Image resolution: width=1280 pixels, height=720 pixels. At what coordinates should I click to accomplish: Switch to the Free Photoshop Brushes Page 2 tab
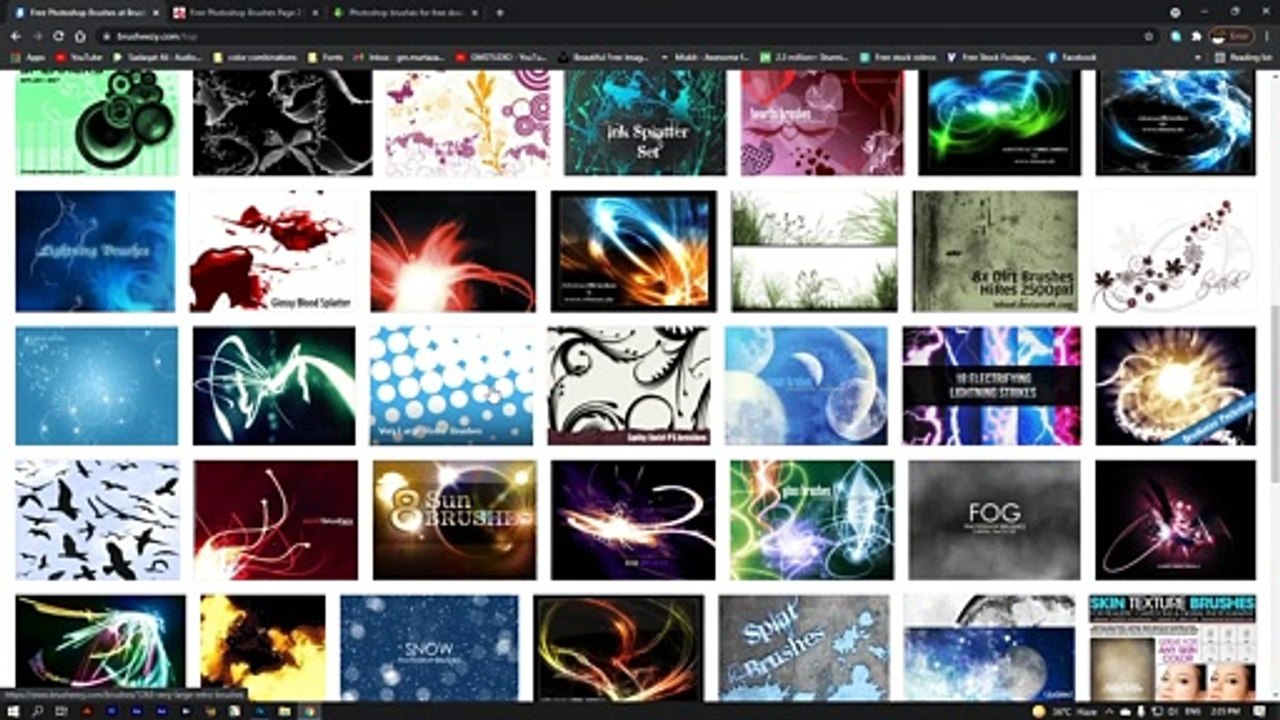(244, 12)
